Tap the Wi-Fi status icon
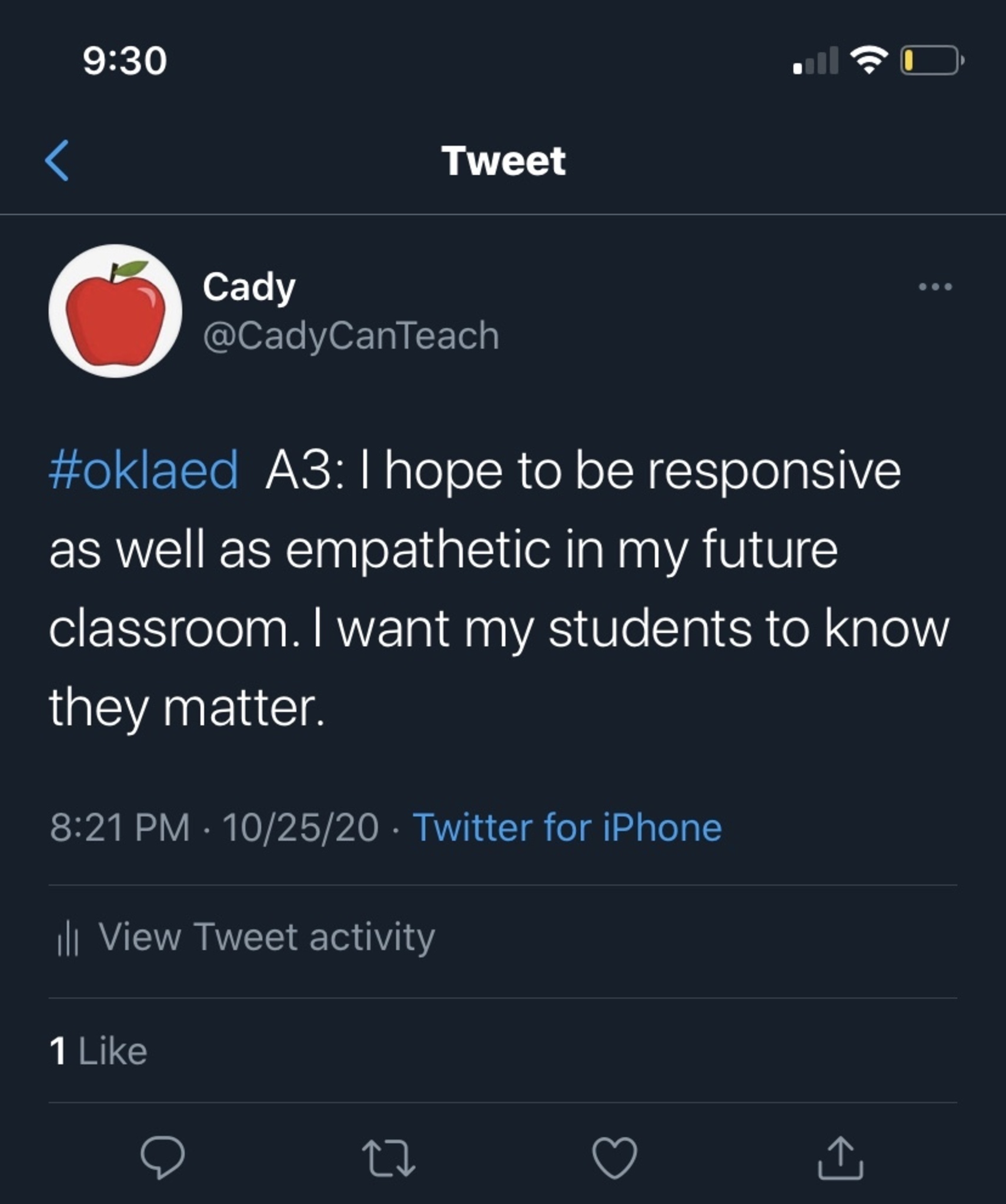Screen dimensions: 1006x1204 coord(870,61)
